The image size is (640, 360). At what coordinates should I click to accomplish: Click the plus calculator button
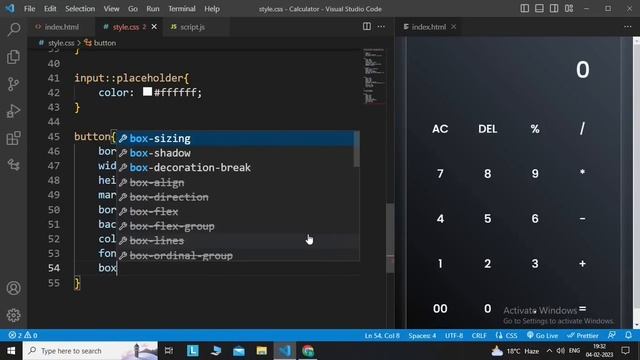click(582, 264)
